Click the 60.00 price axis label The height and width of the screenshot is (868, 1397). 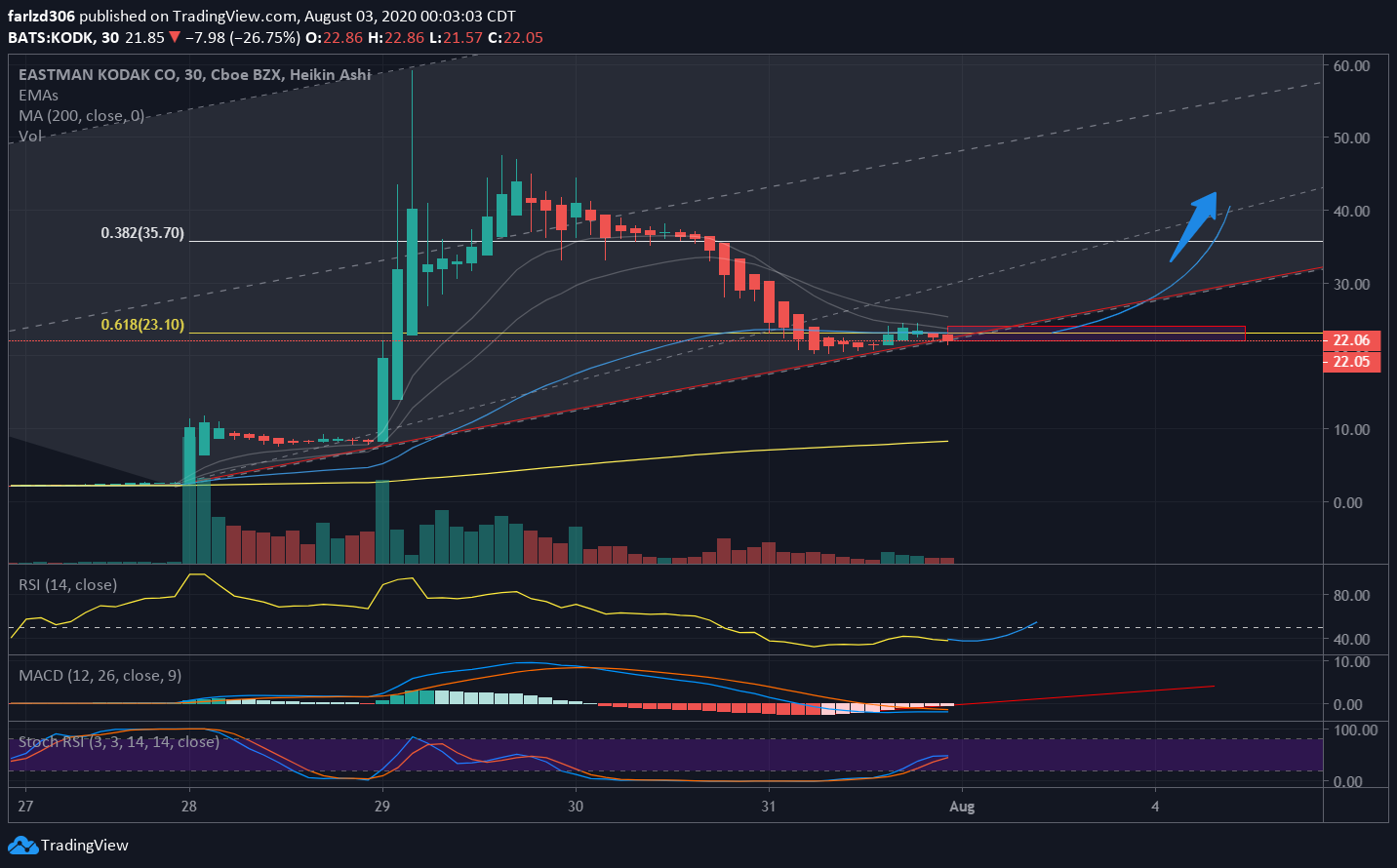(x=1351, y=65)
